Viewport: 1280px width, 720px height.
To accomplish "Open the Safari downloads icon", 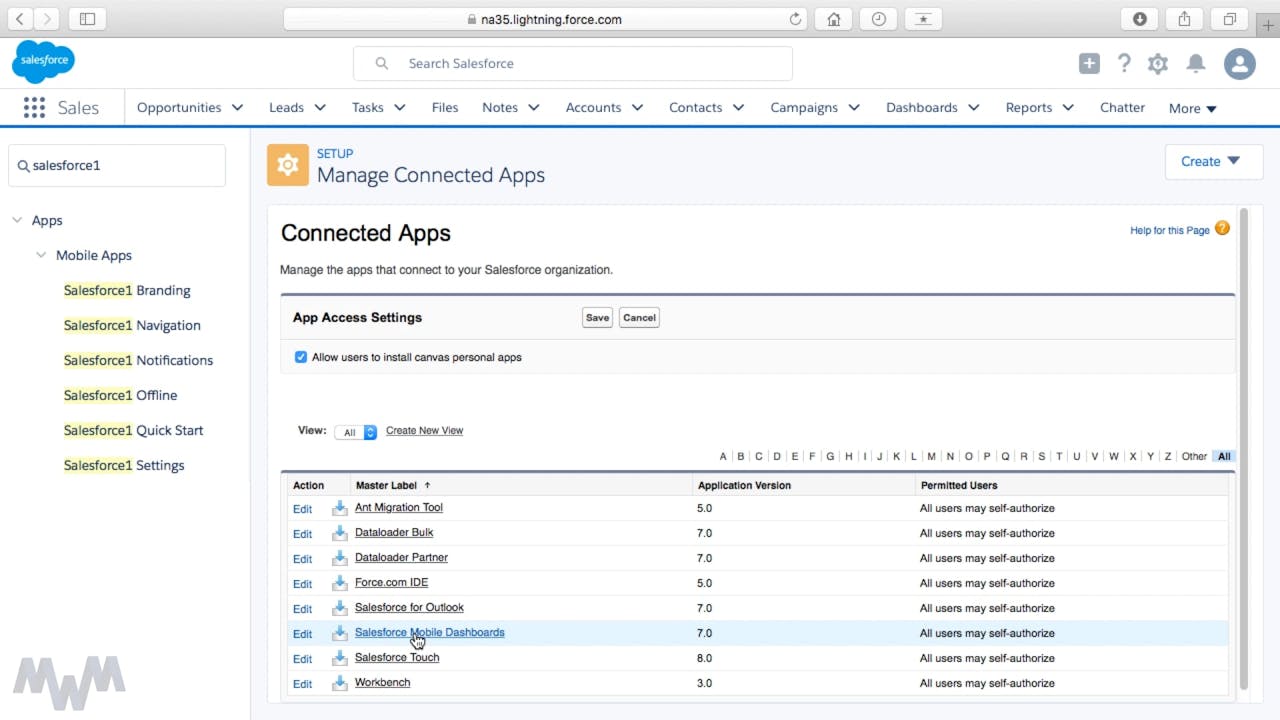I will 1140,19.
